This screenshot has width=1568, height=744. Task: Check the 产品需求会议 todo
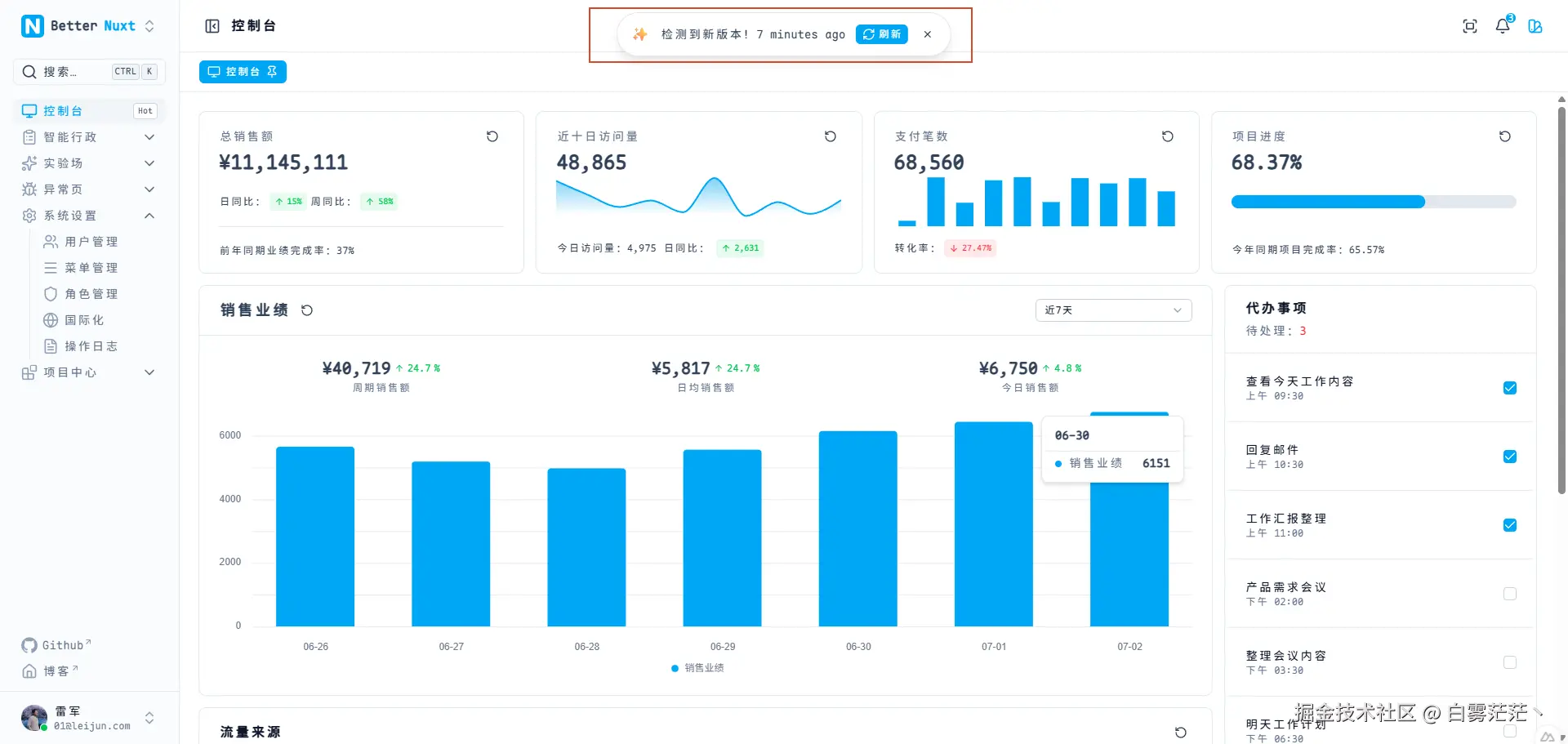[1510, 594]
